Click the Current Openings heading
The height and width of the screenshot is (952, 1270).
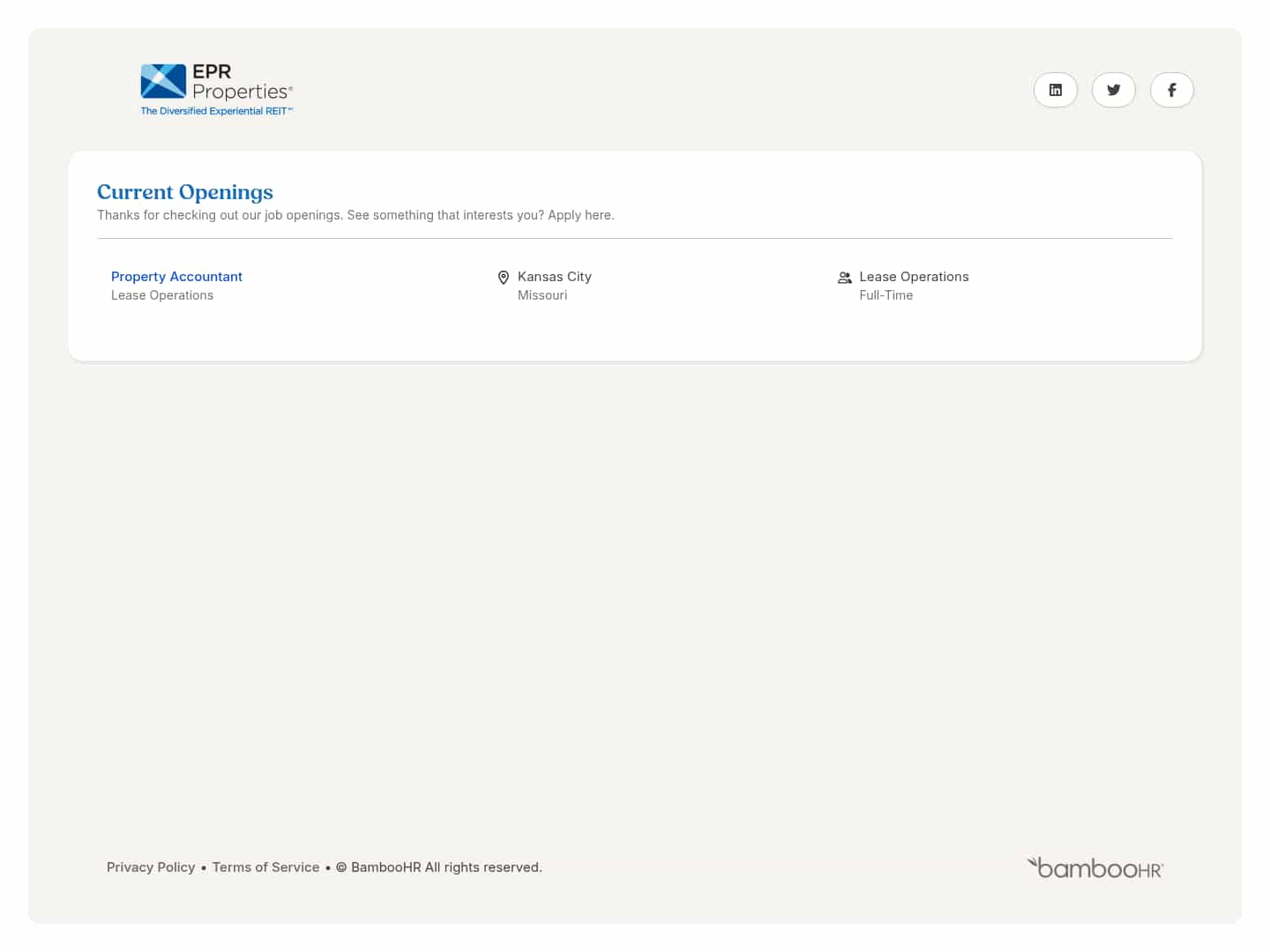(x=184, y=191)
